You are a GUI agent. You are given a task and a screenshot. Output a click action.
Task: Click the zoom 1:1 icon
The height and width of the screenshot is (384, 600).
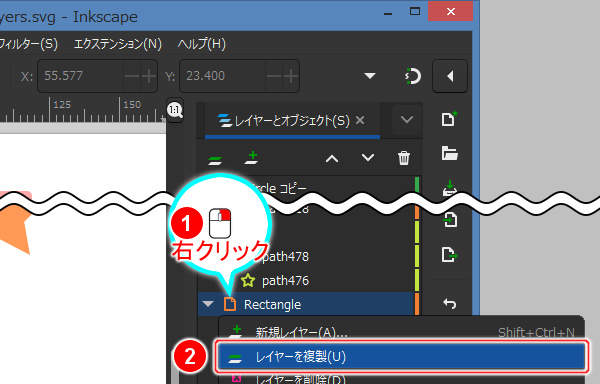click(175, 111)
